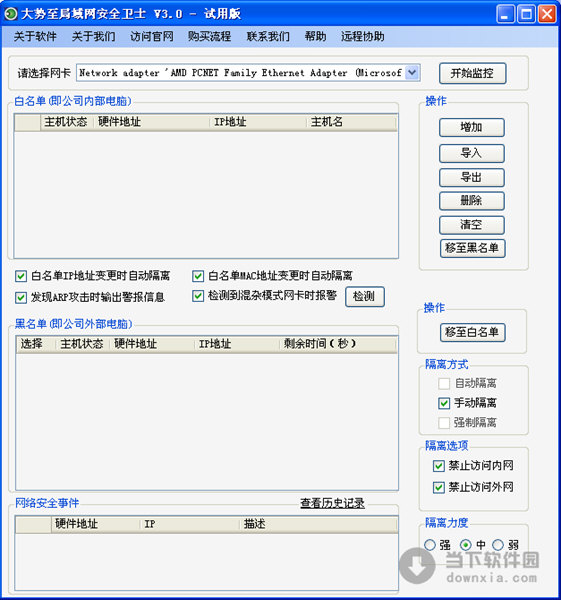The height and width of the screenshot is (600, 561).
Task: Click whitelist 主机名 column header
Action: (351, 122)
